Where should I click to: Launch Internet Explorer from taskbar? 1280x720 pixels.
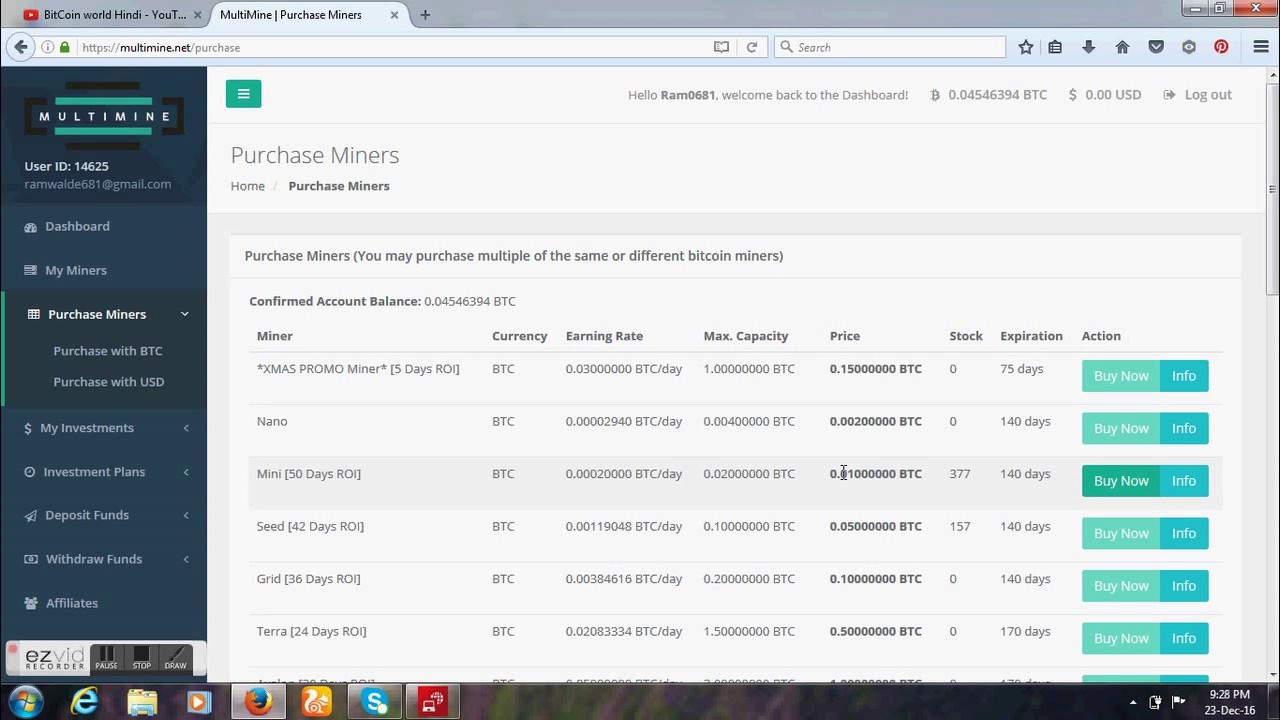(84, 702)
